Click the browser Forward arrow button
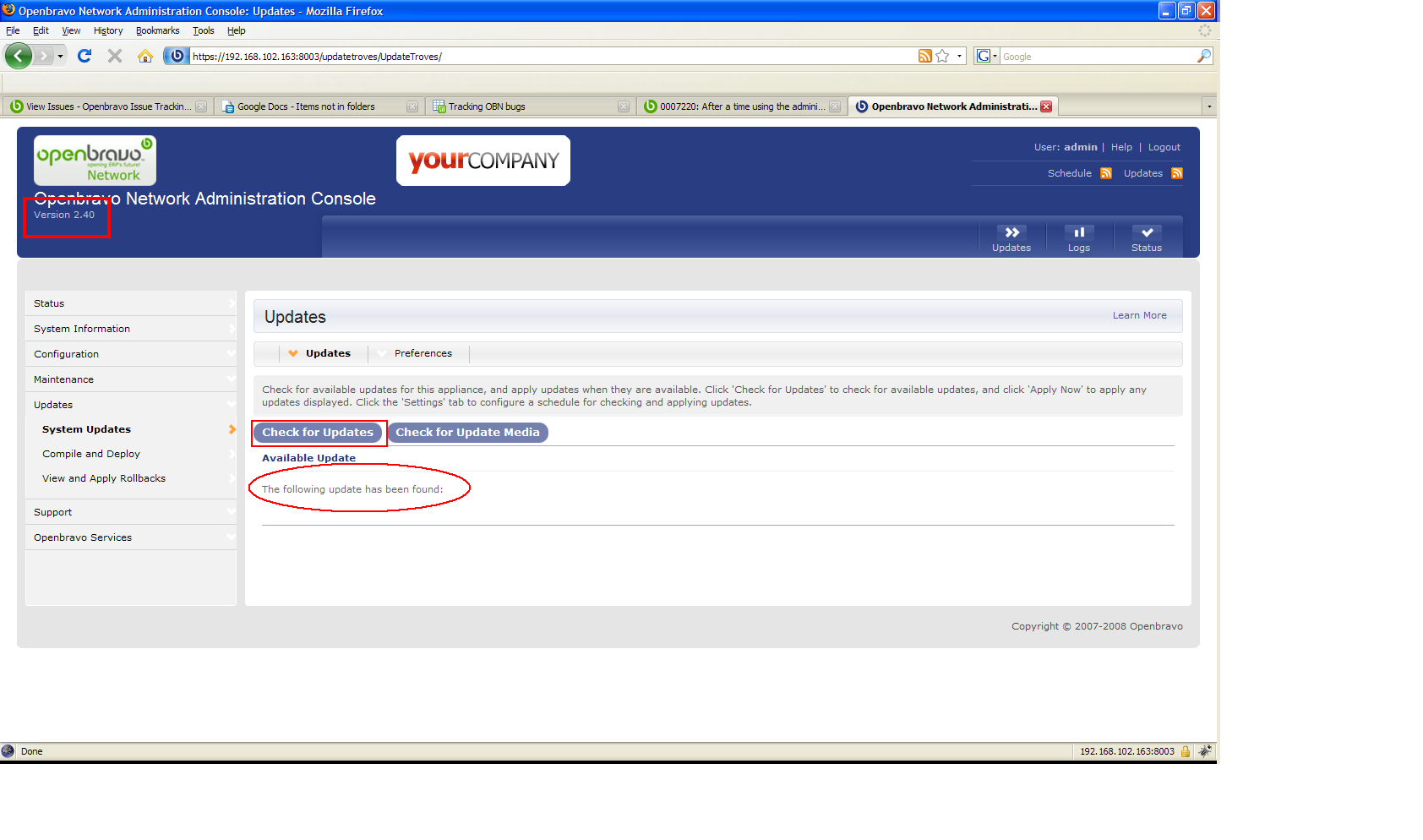The image size is (1423, 840). coord(44,56)
